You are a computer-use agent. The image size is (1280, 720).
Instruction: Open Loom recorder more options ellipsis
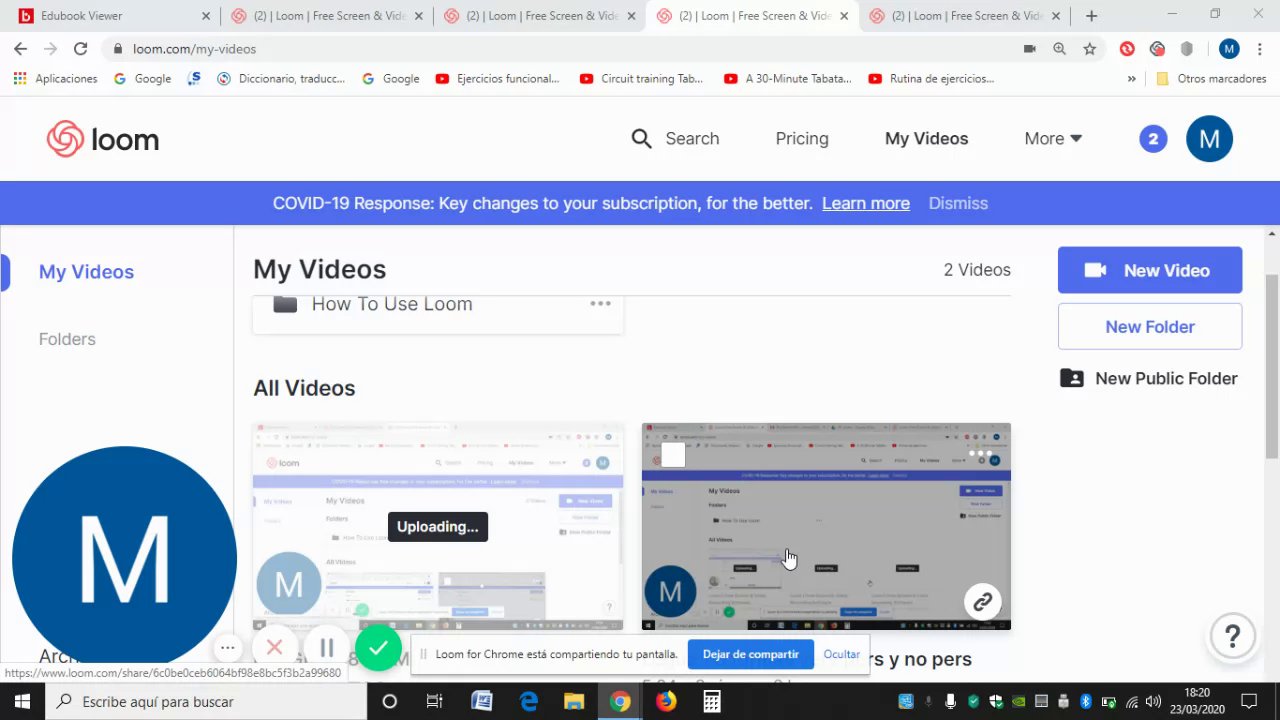point(228,648)
